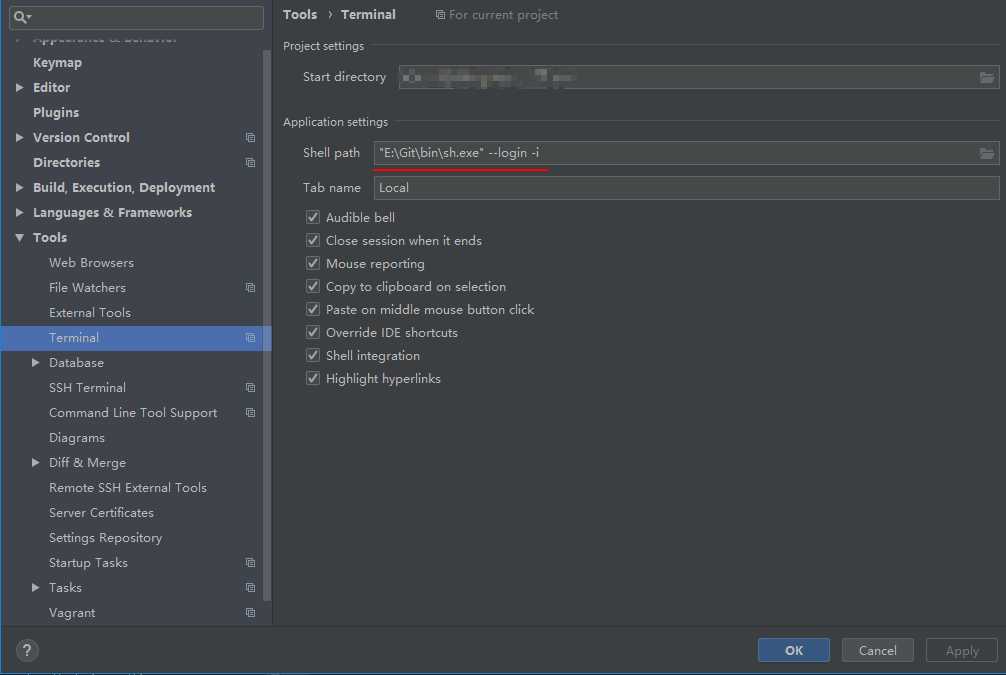This screenshot has width=1006, height=675.
Task: Select the Directories settings item
Action: point(66,162)
